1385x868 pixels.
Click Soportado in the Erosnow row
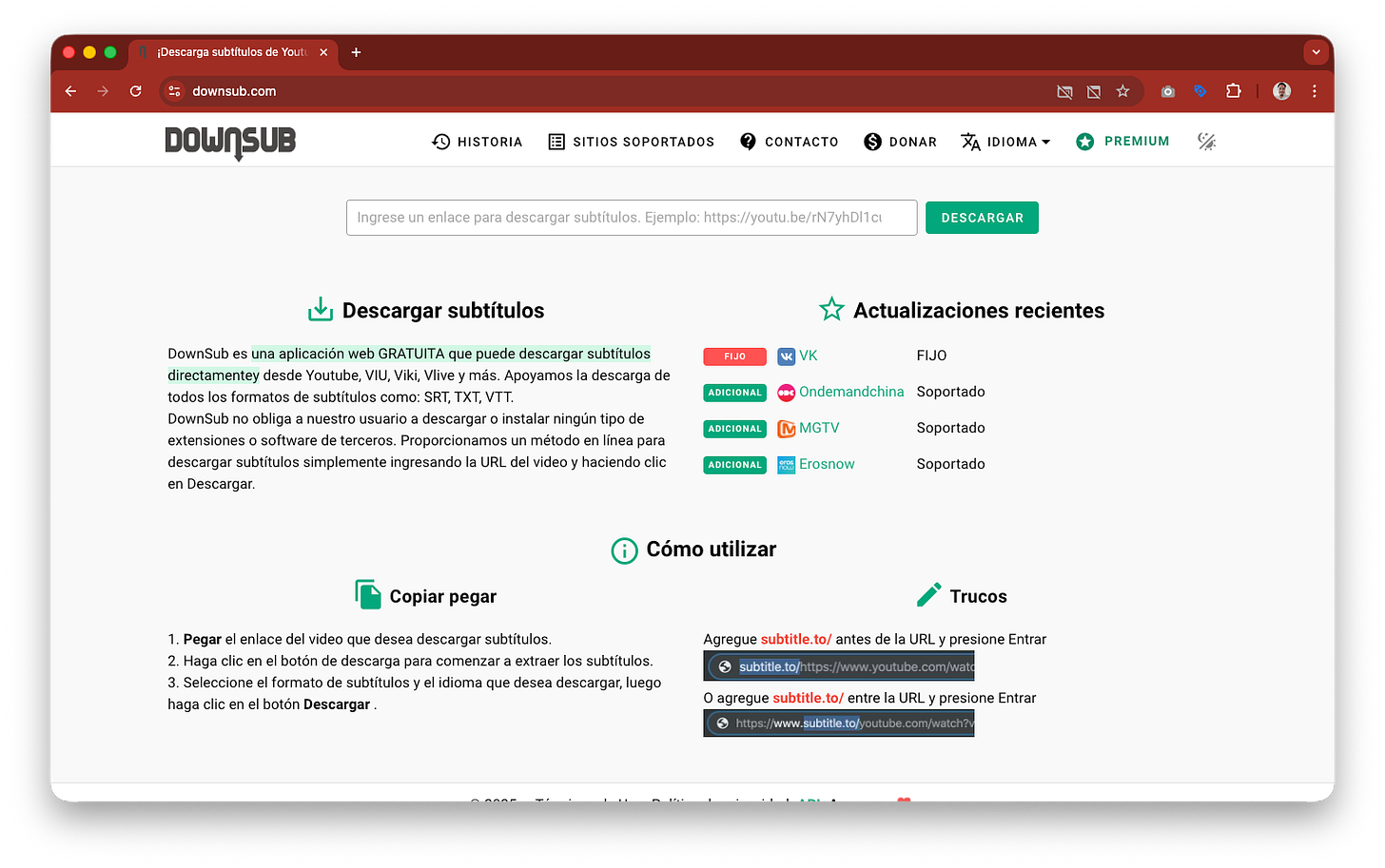(950, 464)
